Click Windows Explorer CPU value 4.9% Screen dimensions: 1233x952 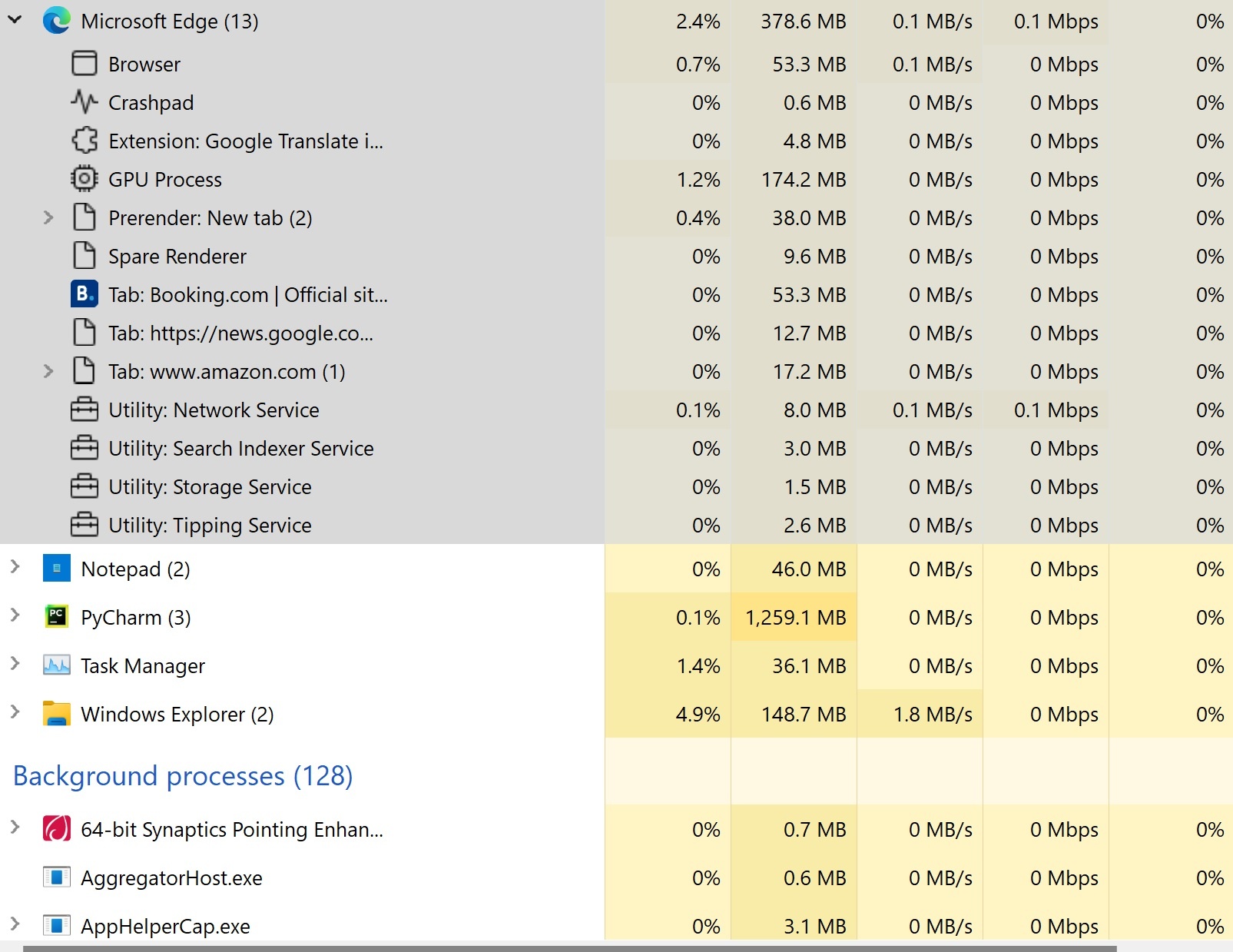[x=698, y=715]
